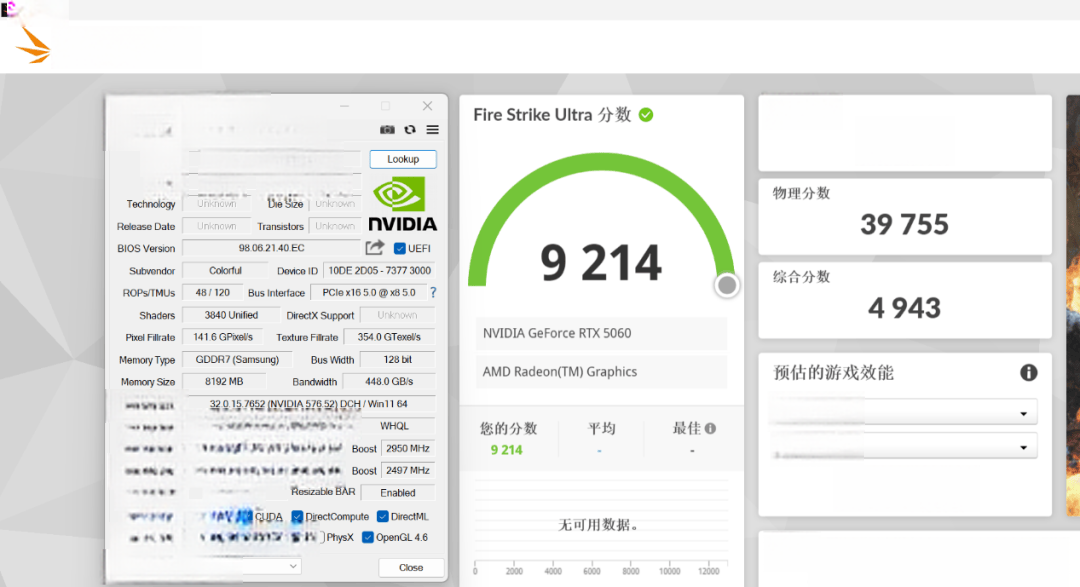Click the WHQL field
This screenshot has width=1080, height=587.
(x=395, y=426)
